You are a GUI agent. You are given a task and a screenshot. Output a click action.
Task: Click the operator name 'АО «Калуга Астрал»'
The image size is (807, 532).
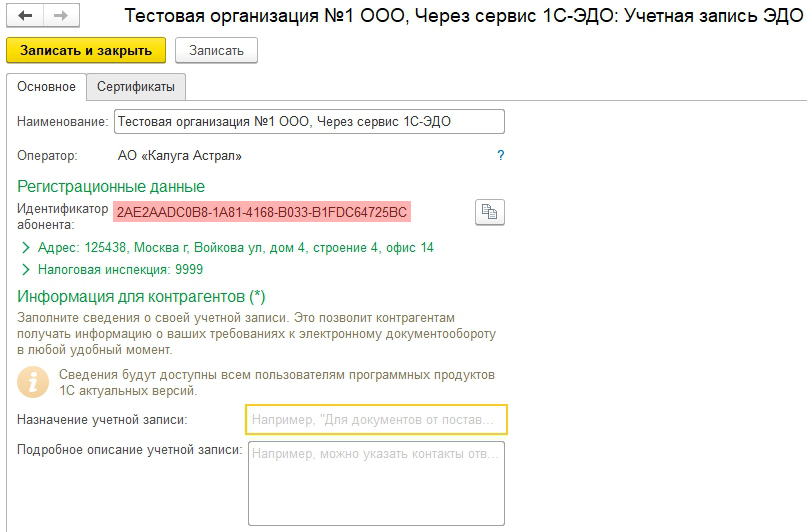pos(180,156)
